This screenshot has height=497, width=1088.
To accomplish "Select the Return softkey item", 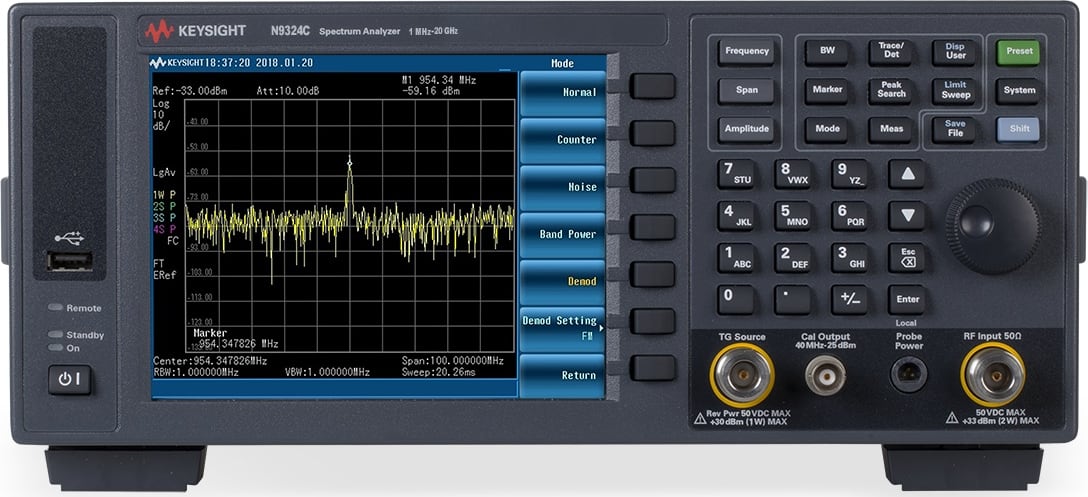I will pos(563,376).
